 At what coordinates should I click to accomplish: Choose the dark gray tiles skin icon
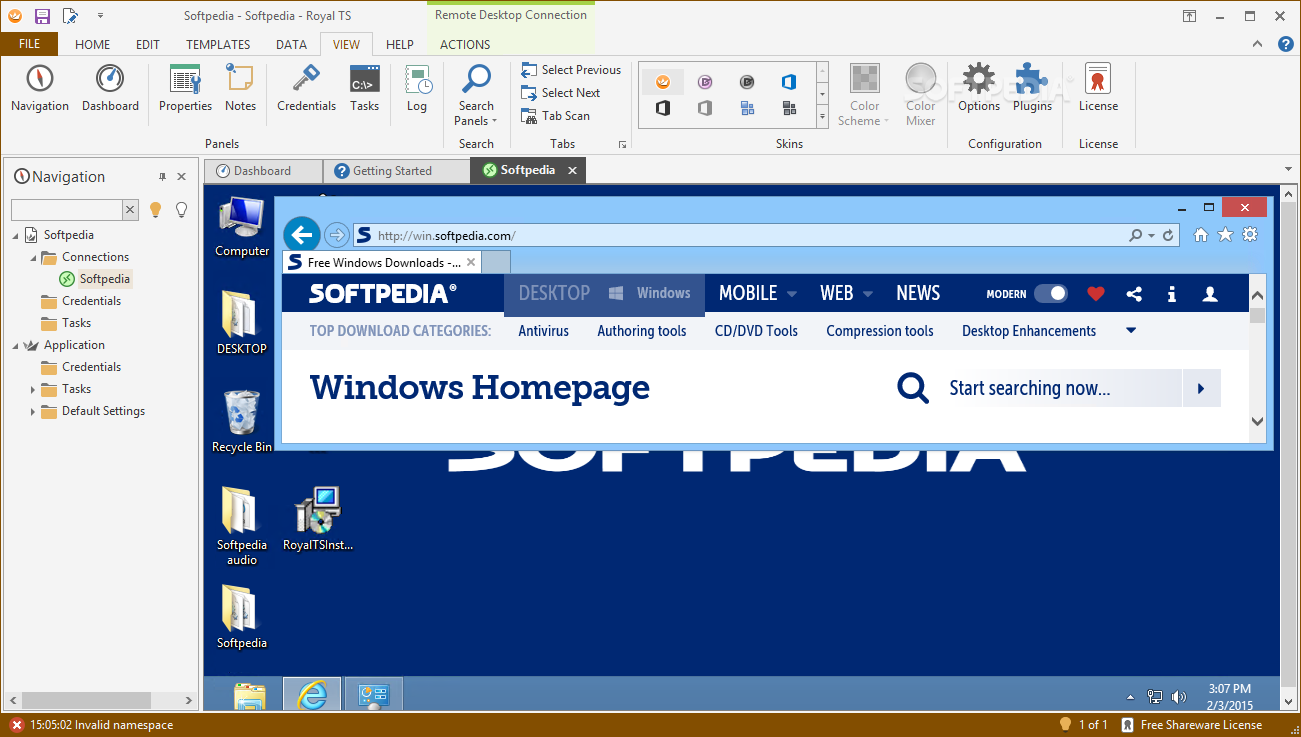(789, 108)
